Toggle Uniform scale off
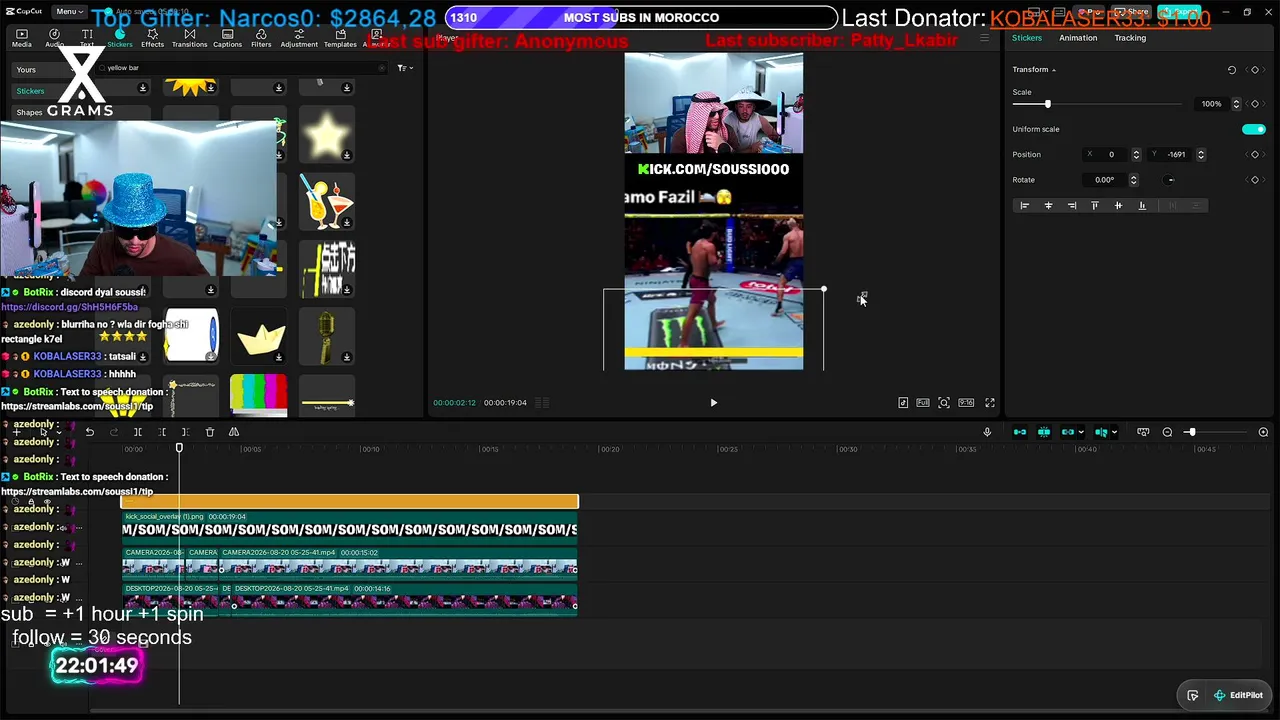This screenshot has height=720, width=1280. (1253, 129)
